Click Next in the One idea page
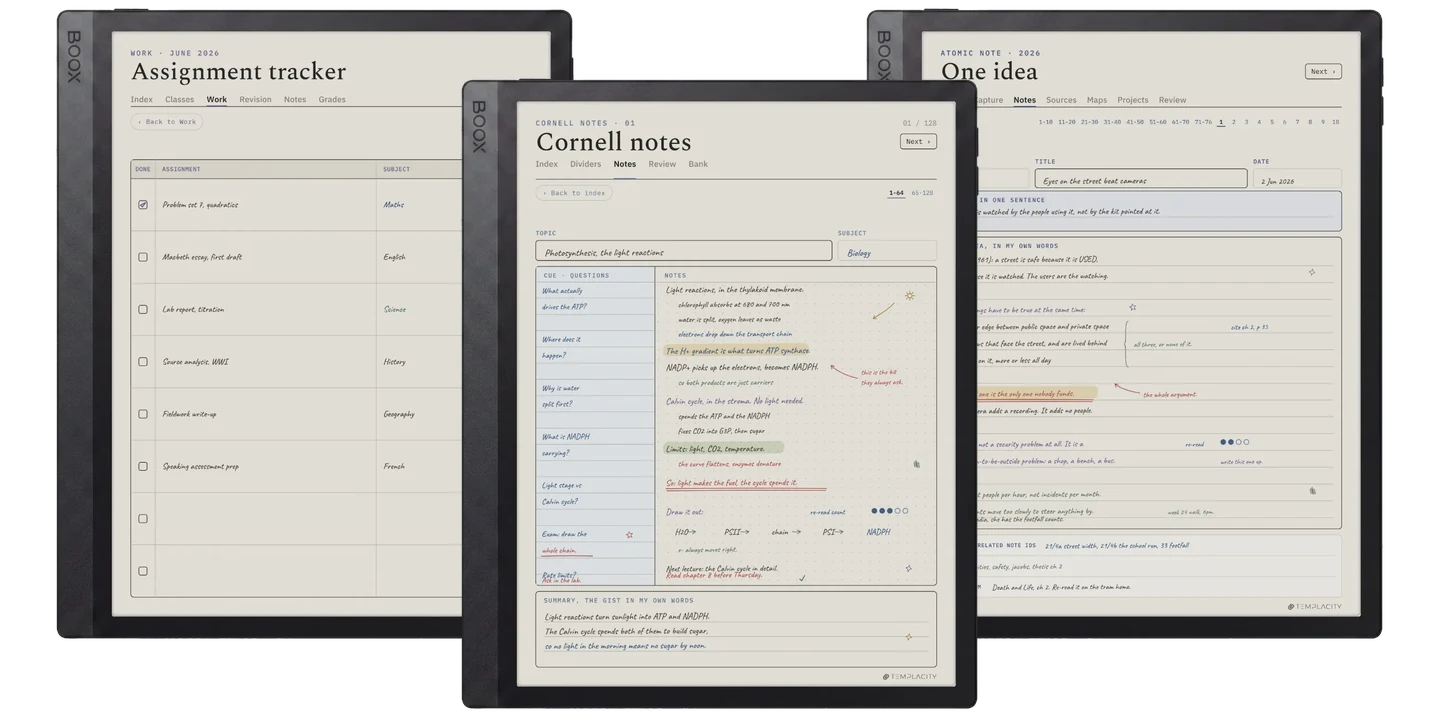1440x718 pixels. click(x=1323, y=72)
